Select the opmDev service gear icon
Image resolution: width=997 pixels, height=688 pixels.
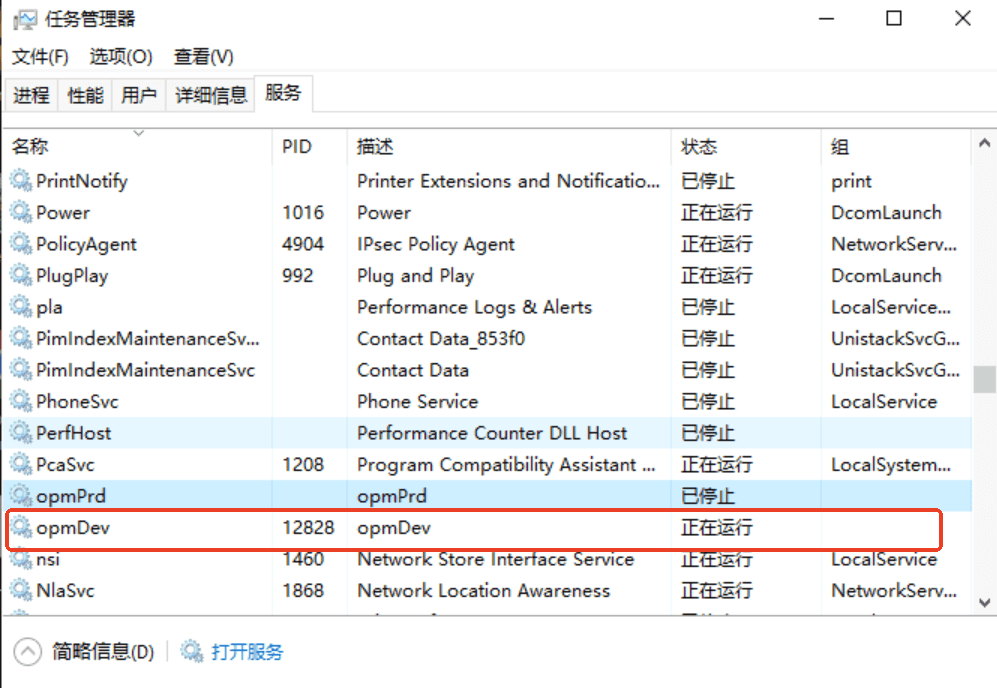(21, 527)
